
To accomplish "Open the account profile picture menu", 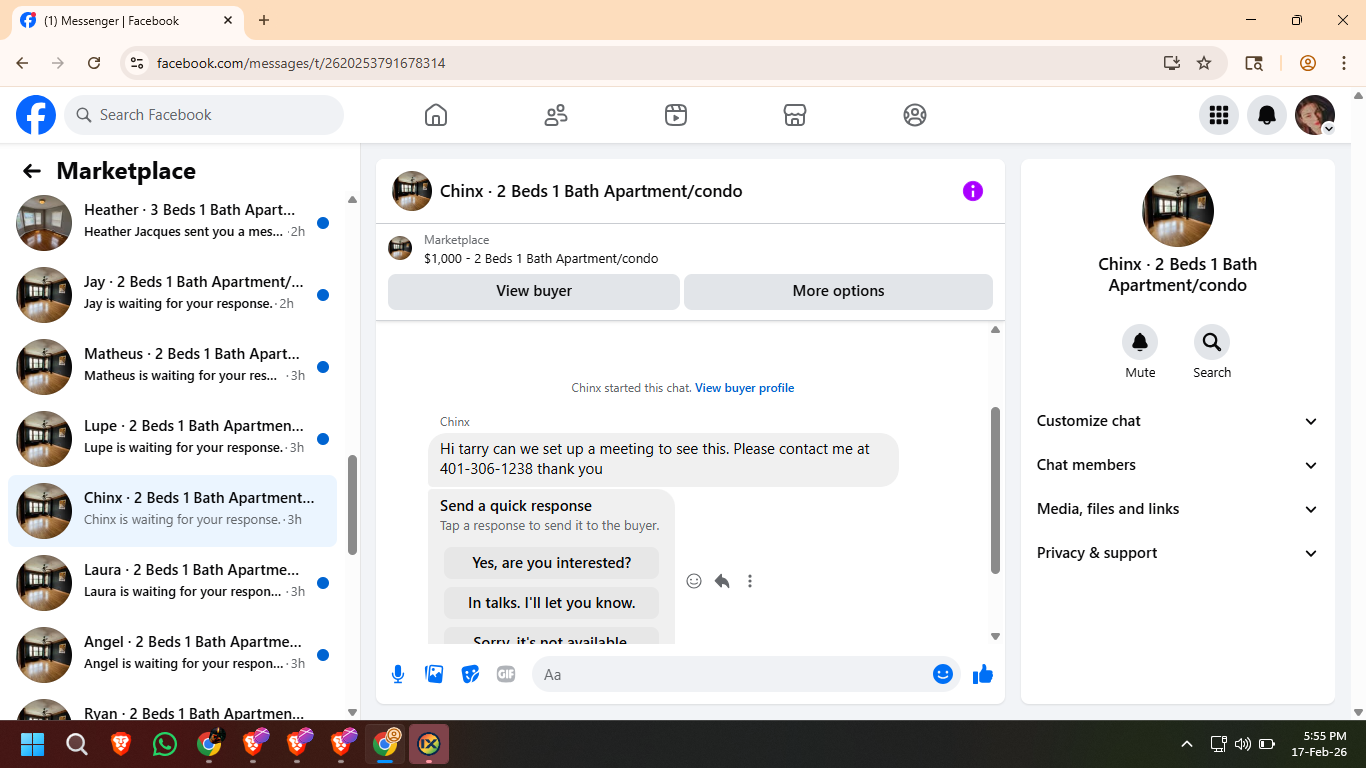I will [x=1315, y=115].
